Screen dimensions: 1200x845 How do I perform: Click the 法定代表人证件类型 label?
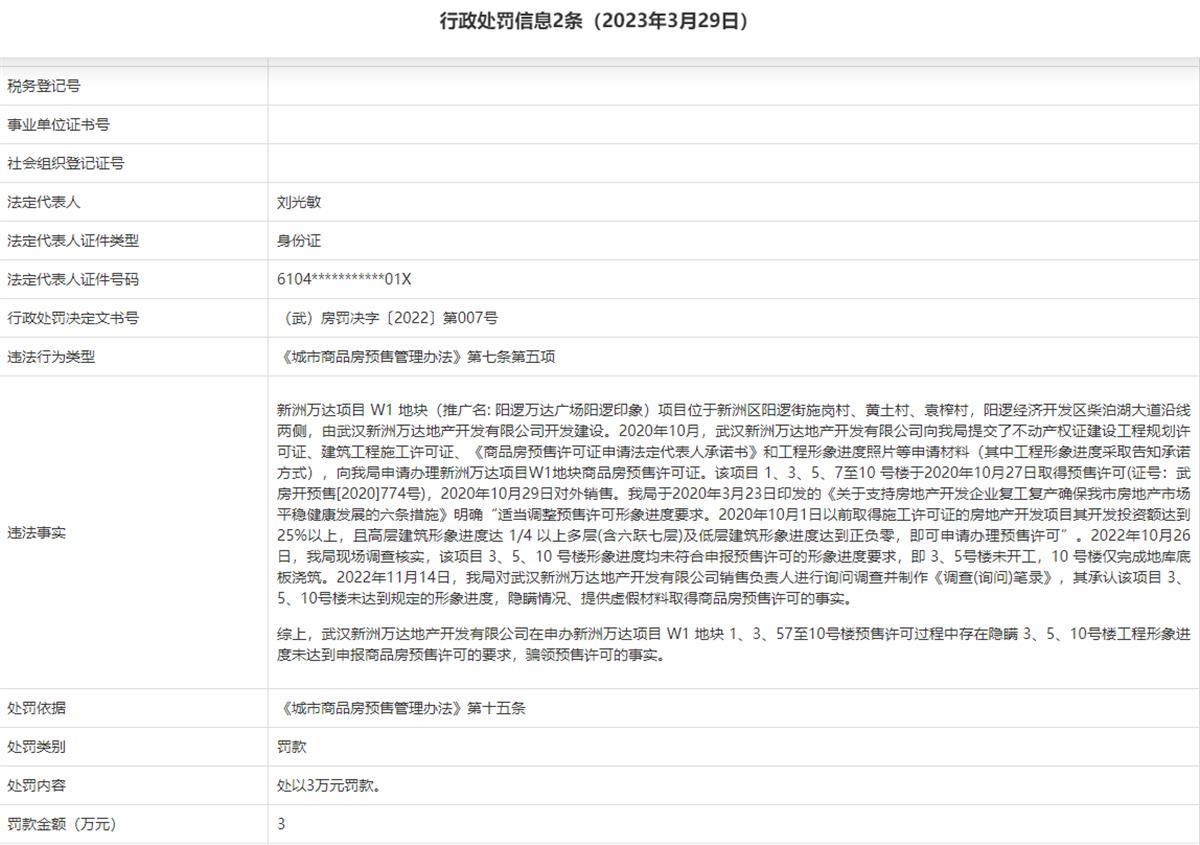pyautogui.click(x=73, y=241)
